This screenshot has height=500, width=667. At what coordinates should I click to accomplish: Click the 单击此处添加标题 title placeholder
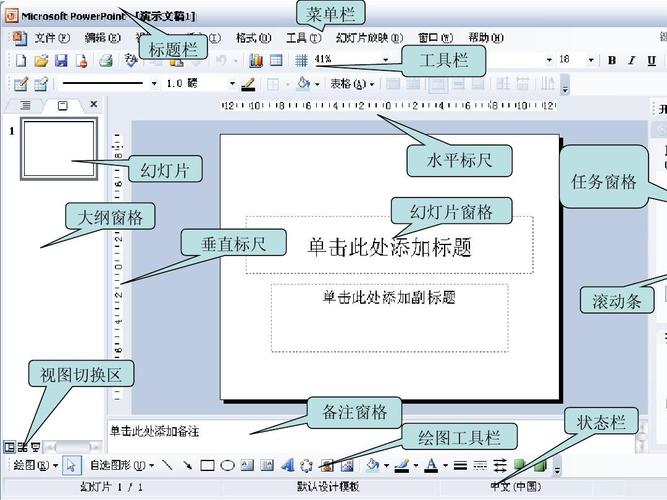[389, 245]
